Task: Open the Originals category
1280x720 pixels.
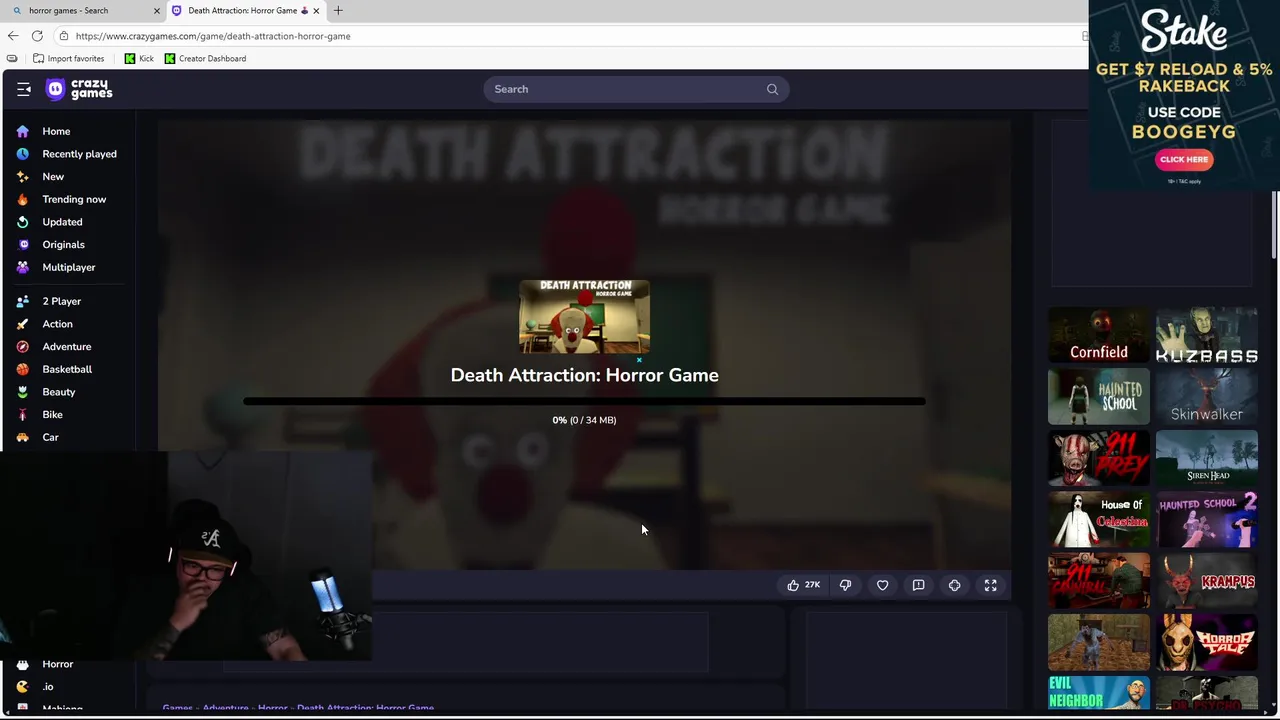Action: pyautogui.click(x=63, y=244)
